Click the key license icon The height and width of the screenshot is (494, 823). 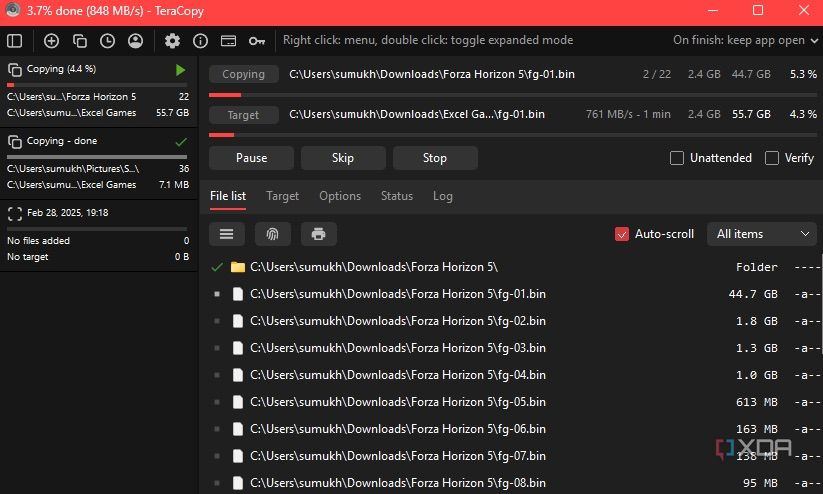257,41
